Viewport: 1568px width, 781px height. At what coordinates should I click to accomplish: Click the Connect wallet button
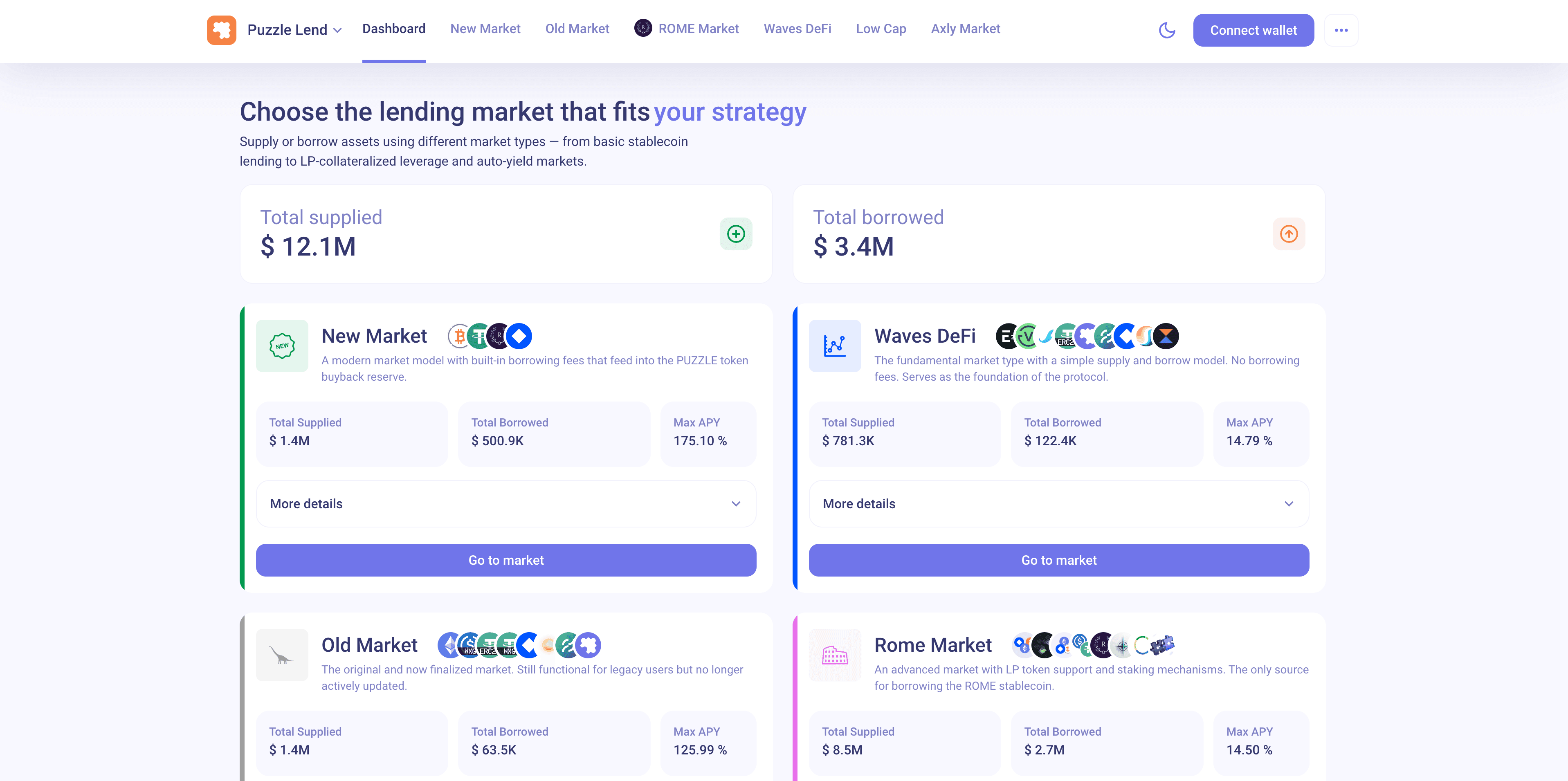[x=1254, y=30]
